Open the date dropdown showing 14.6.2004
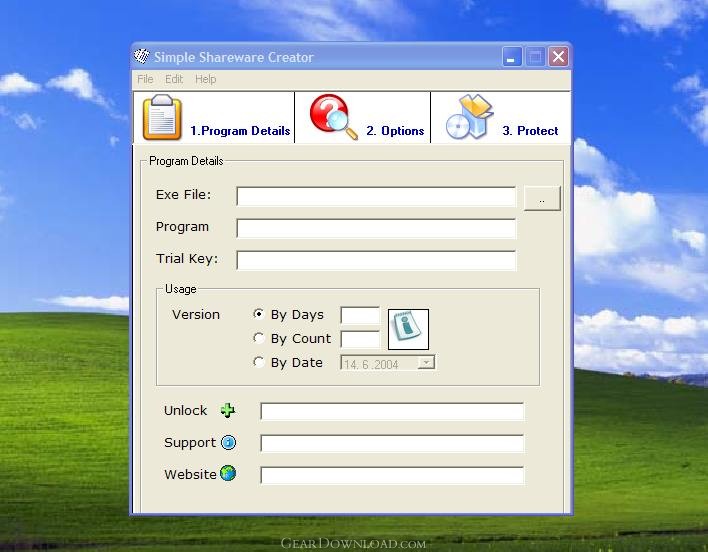The height and width of the screenshot is (552, 708). tap(426, 362)
